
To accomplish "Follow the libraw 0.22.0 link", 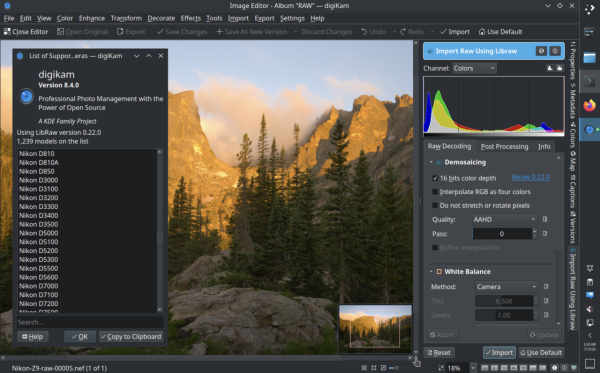I will (531, 177).
